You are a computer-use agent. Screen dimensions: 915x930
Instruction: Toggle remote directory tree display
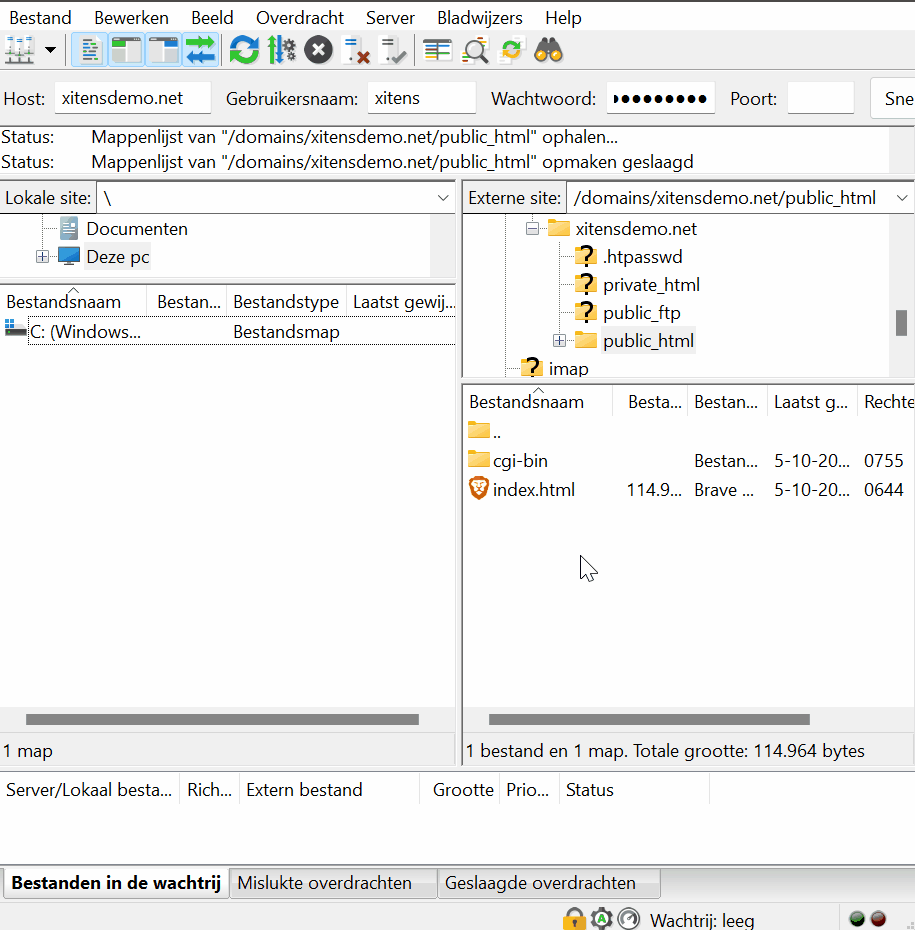[163, 50]
